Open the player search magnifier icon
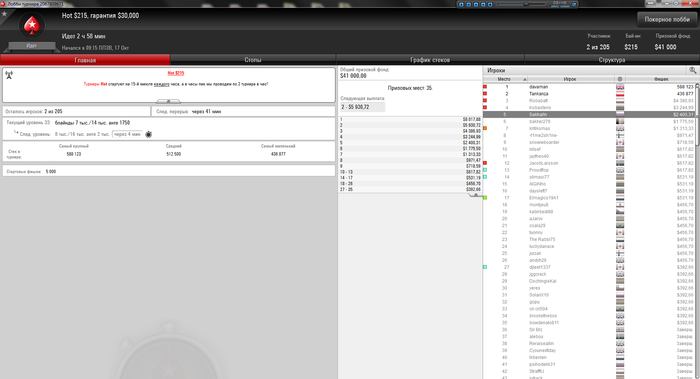Screen dimensions: 700x379 pos(692,70)
